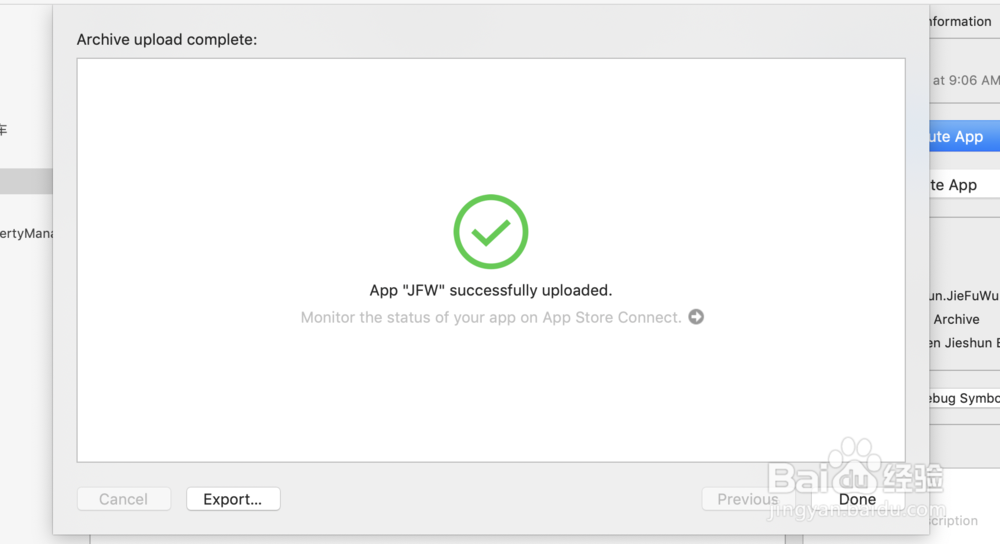Click the "Archive upload complete:" heading
The image size is (1000, 544).
coord(167,40)
